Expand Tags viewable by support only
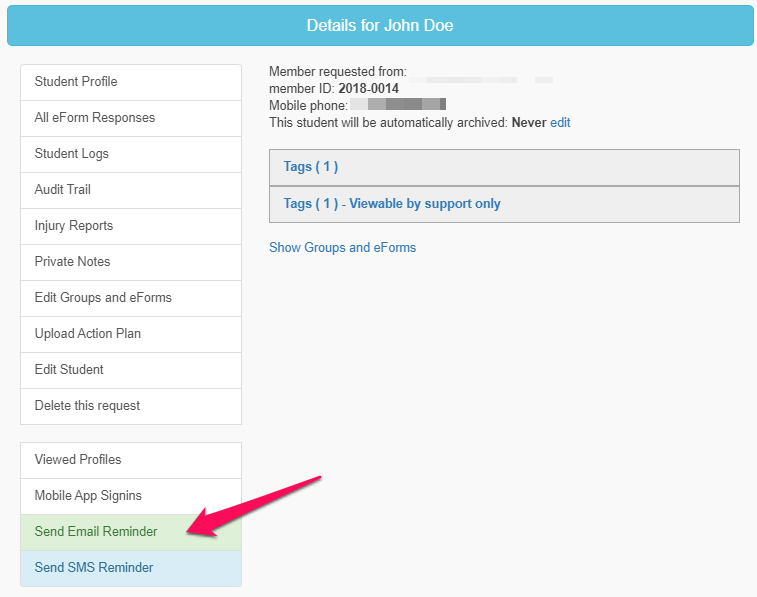 392,204
